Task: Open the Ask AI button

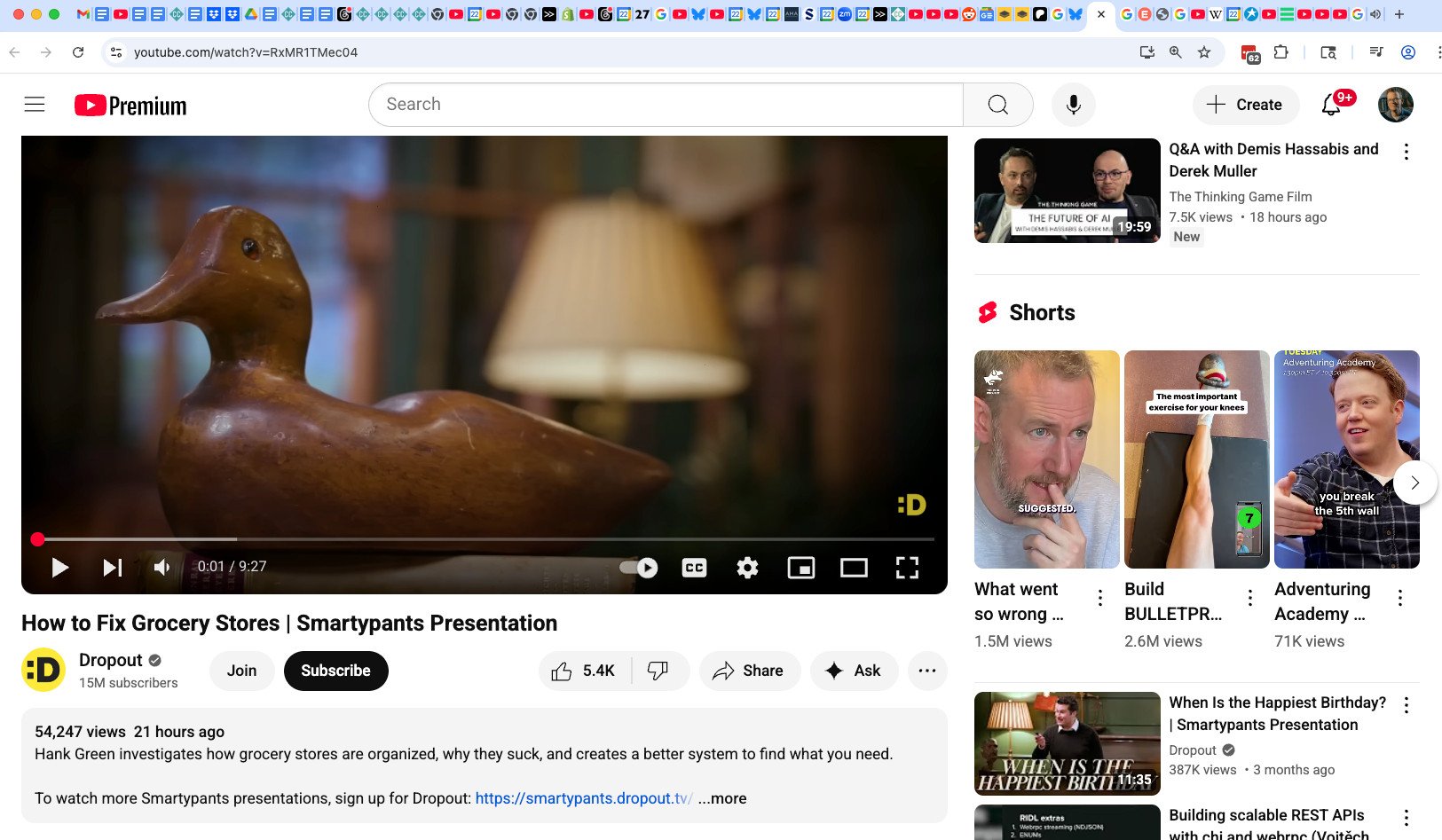Action: [853, 671]
